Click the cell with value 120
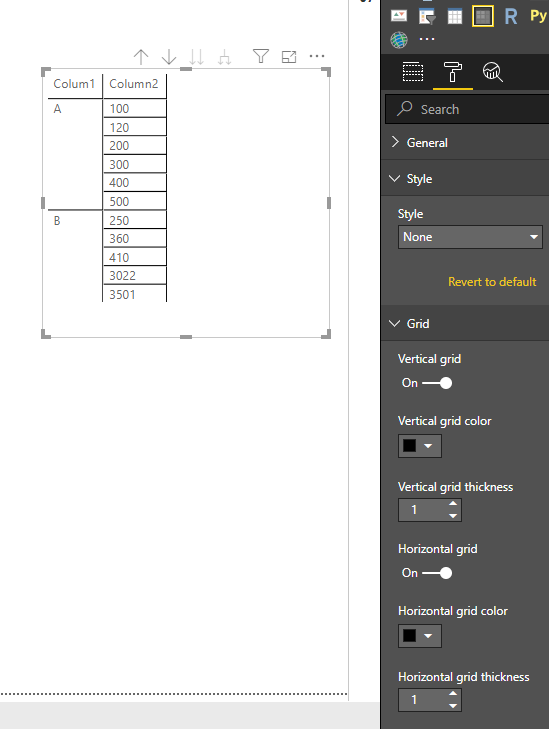This screenshot has height=729, width=549. [x=134, y=127]
